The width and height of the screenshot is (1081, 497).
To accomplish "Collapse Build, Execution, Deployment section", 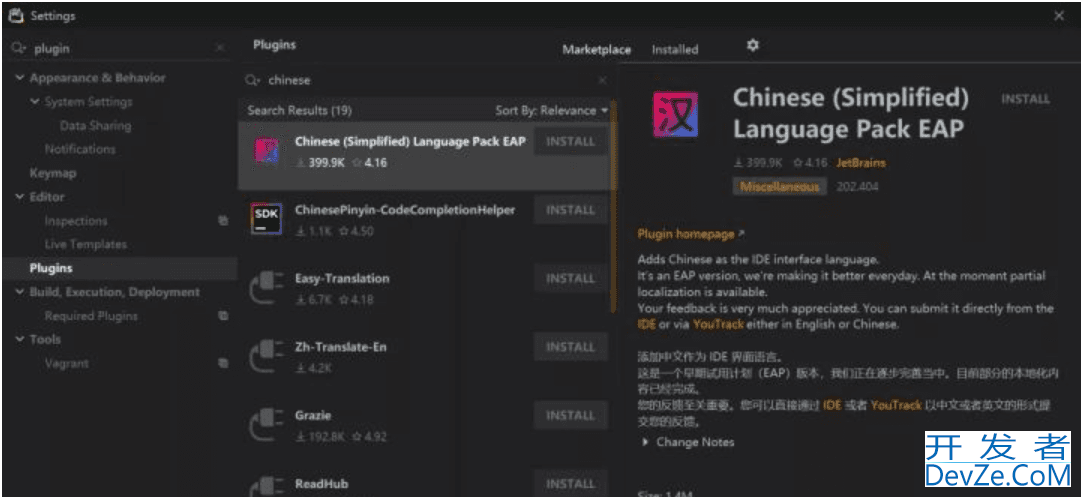I will click(x=20, y=292).
